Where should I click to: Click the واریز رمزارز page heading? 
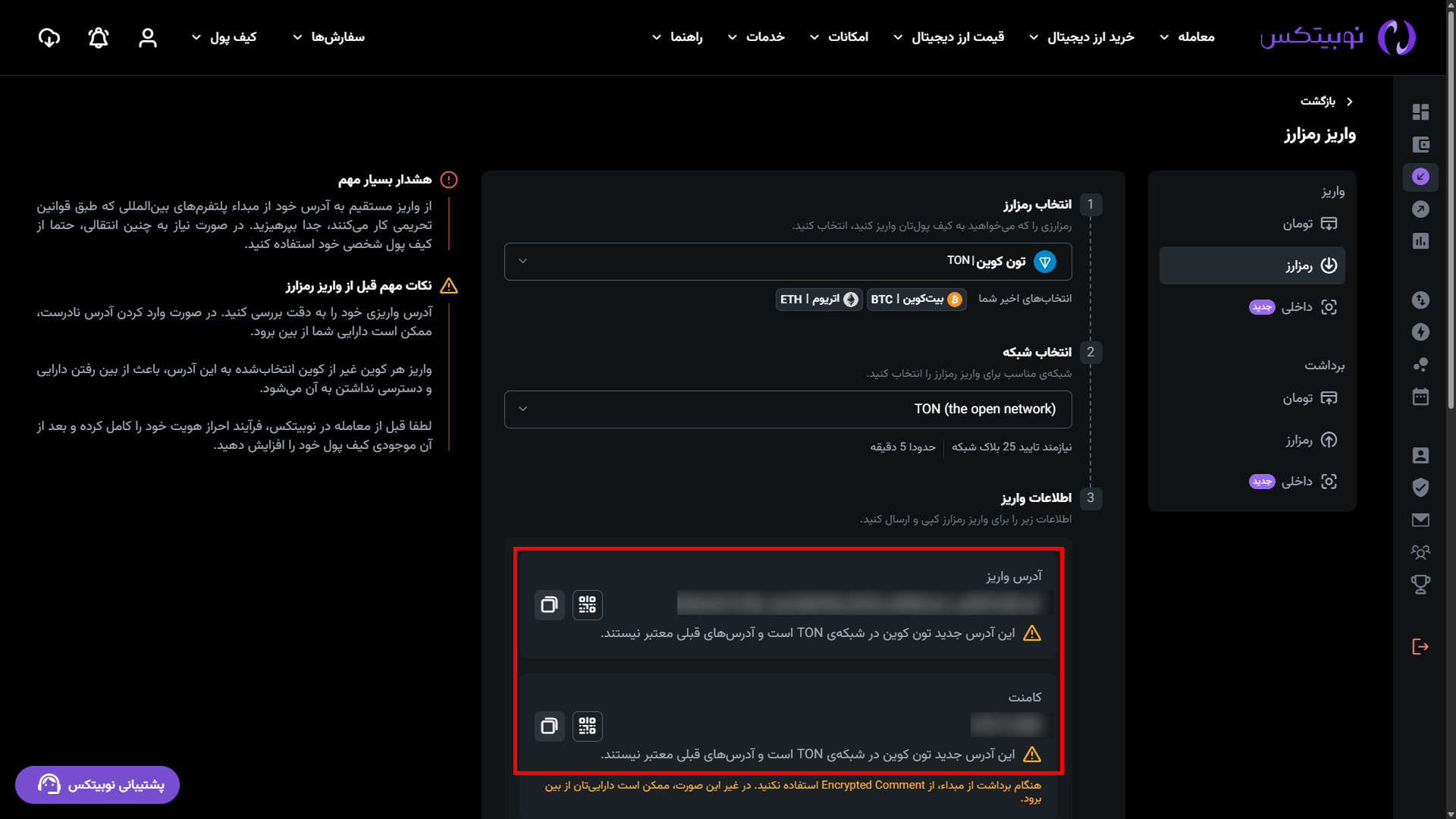pos(1319,135)
